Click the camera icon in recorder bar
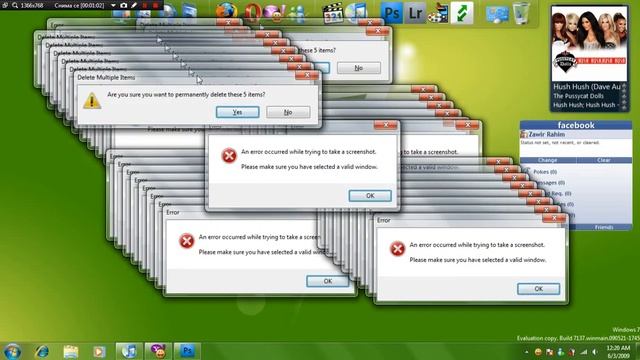The width and height of the screenshot is (640, 360). (x=124, y=5)
